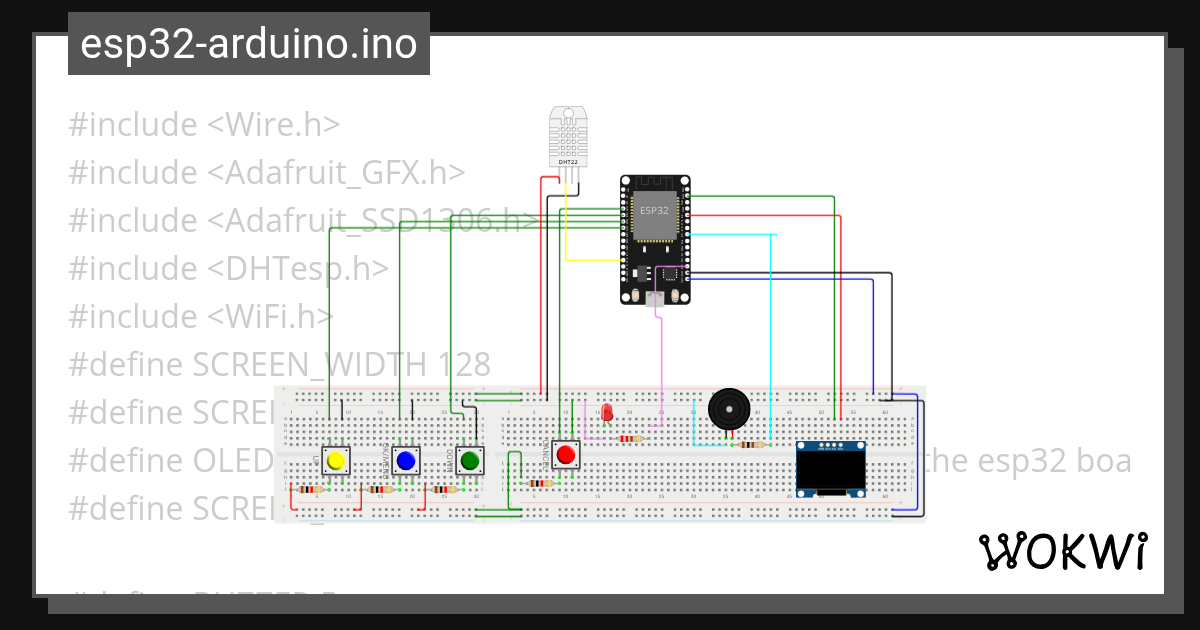Screen dimensions: 1200x630
Task: Click the EN button on the ESP32 module
Action: (636, 295)
